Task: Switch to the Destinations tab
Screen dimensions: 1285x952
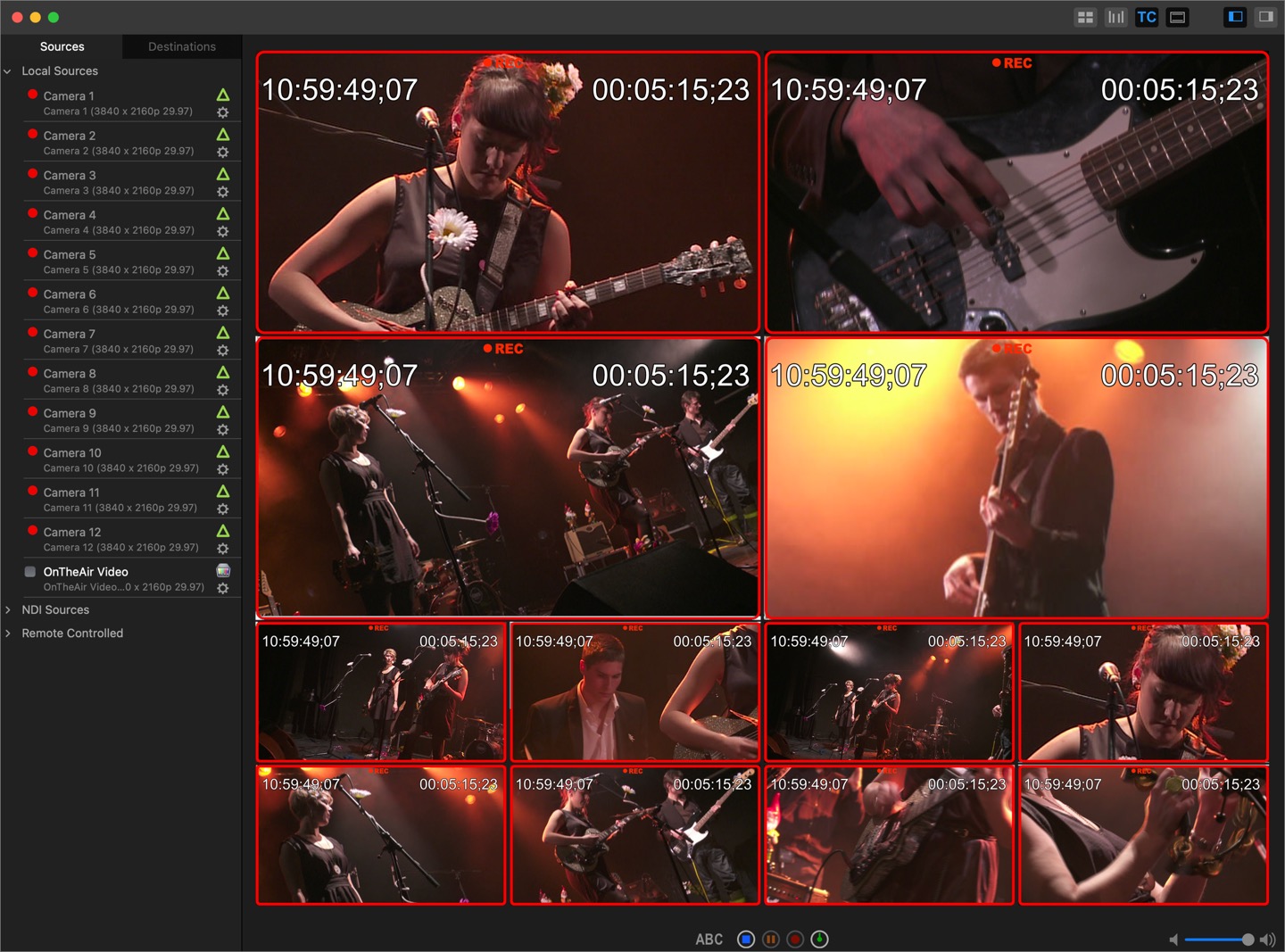Action: (x=182, y=46)
